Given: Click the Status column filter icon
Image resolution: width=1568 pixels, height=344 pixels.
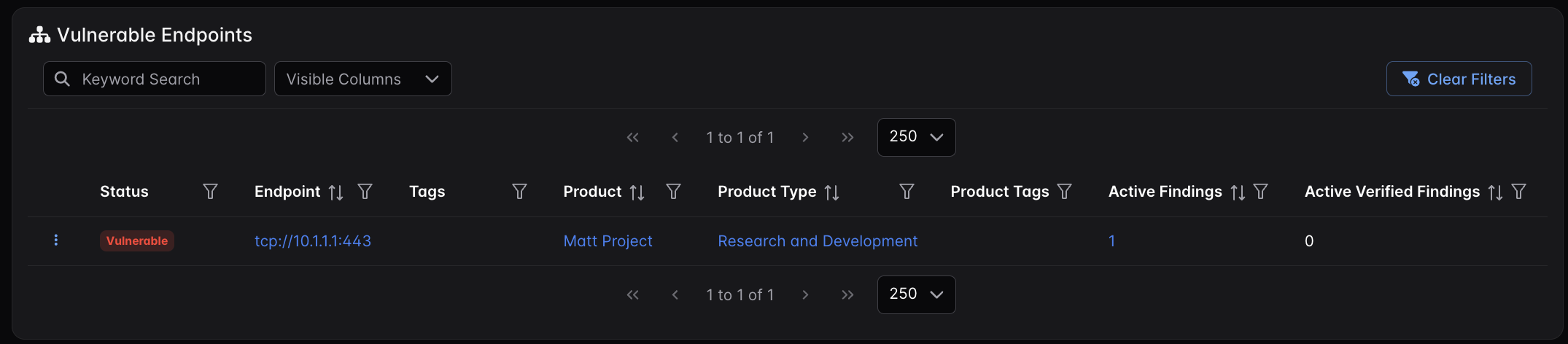Looking at the screenshot, I should coord(210,192).
